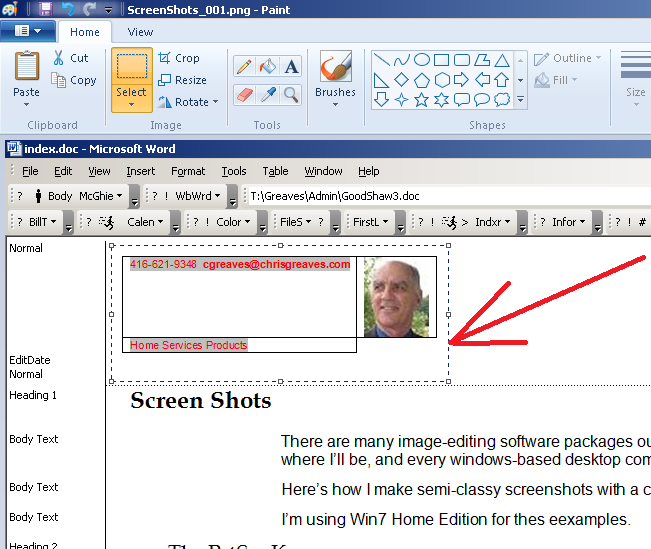Choose the Up arrow shape
Viewport: 651px width, 549px height.
tap(502, 80)
